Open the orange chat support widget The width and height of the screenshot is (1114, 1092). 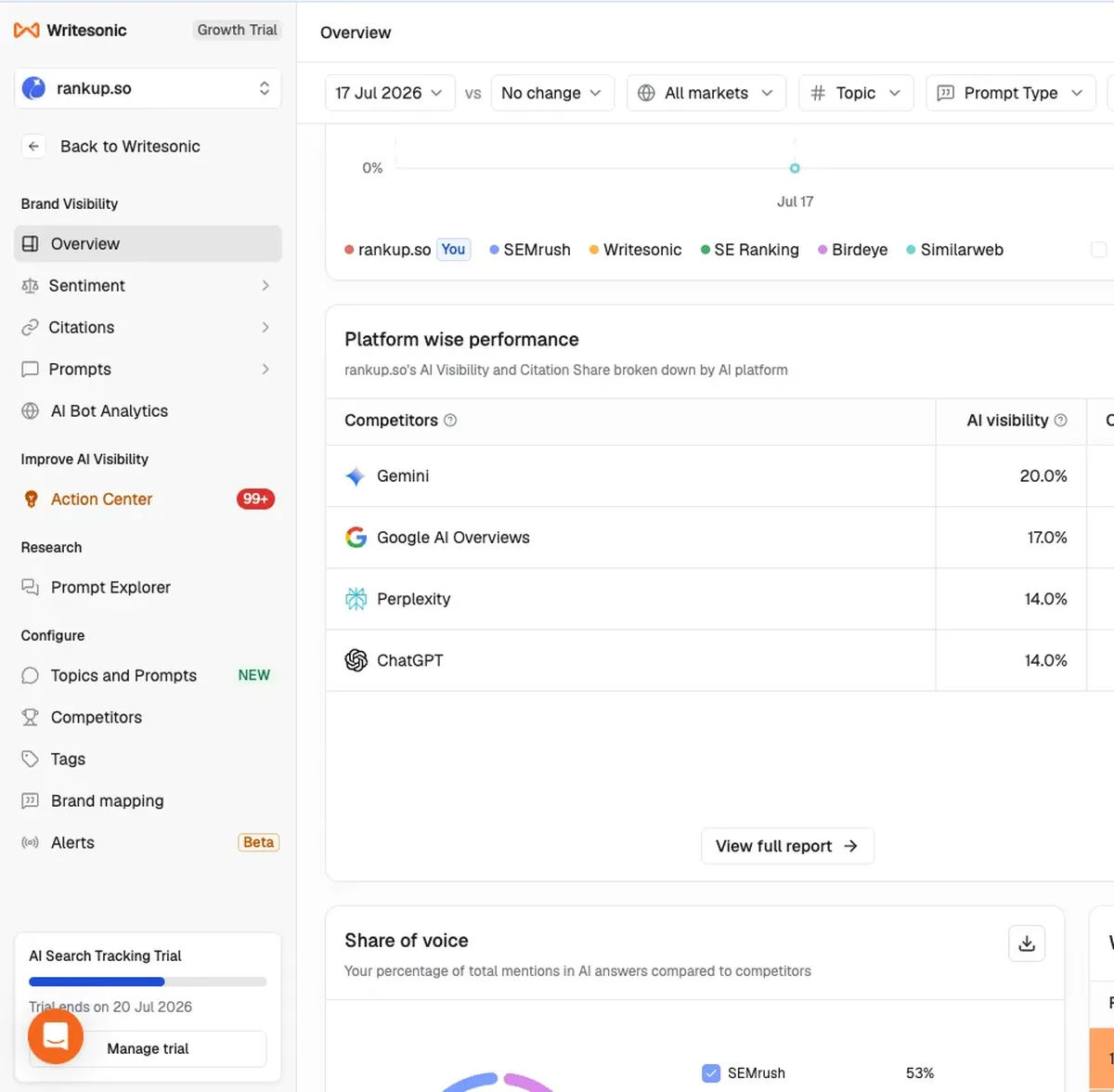click(56, 1036)
